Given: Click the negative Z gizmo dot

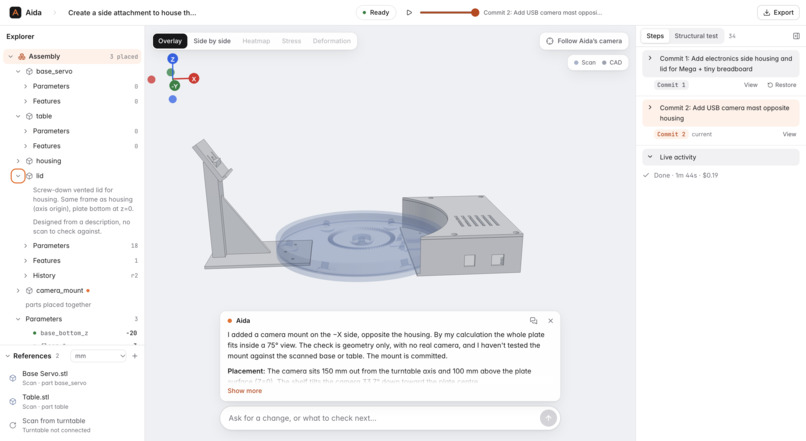Looking at the screenshot, I should [173, 99].
